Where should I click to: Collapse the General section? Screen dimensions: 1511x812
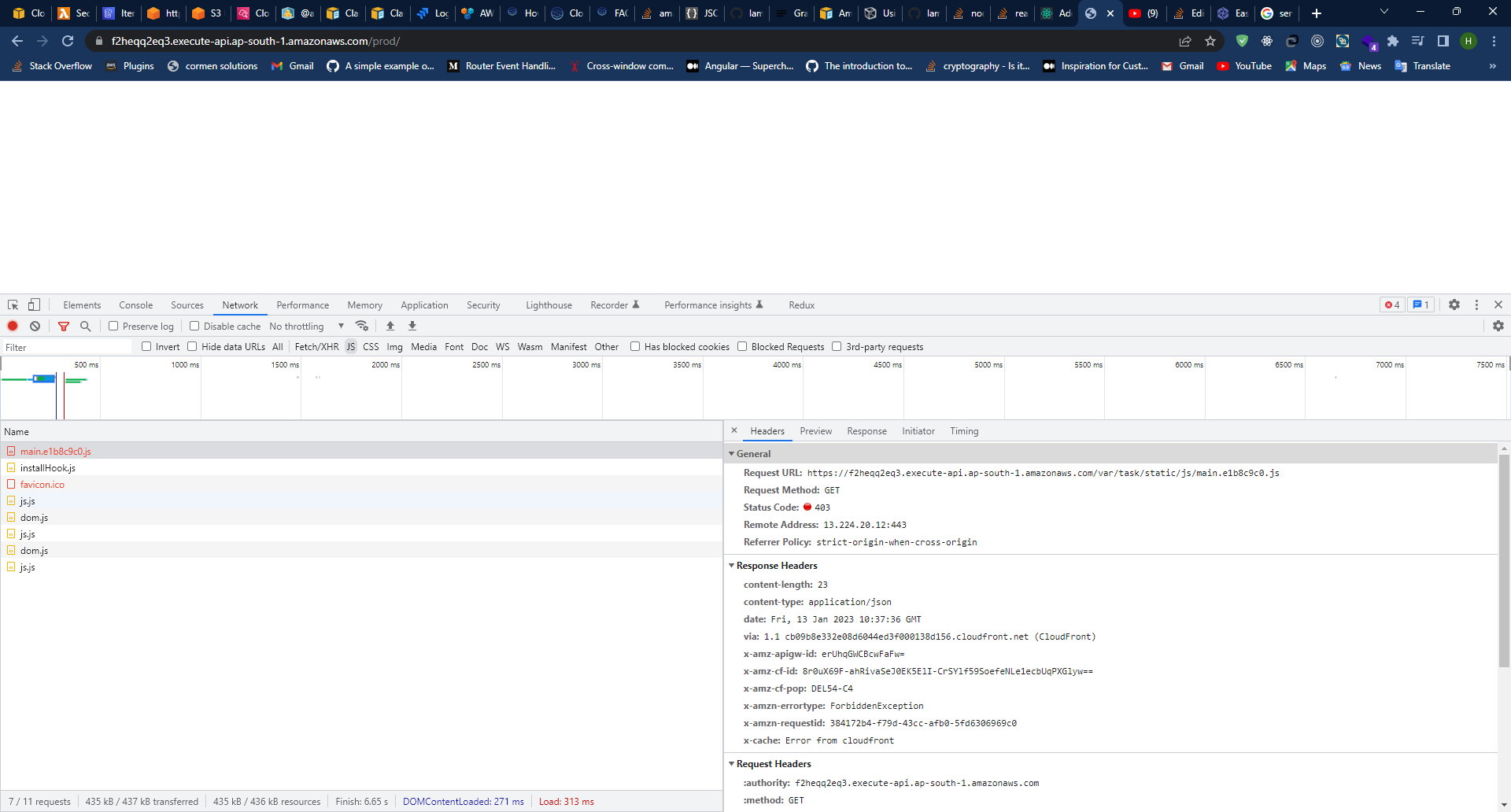(731, 454)
